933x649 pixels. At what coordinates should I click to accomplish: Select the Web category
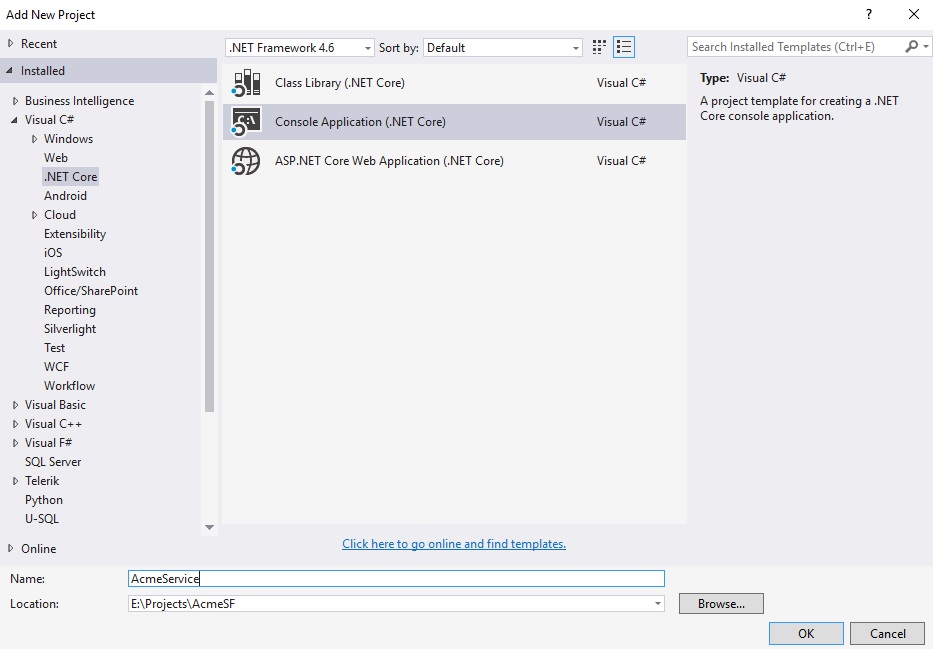click(x=56, y=158)
